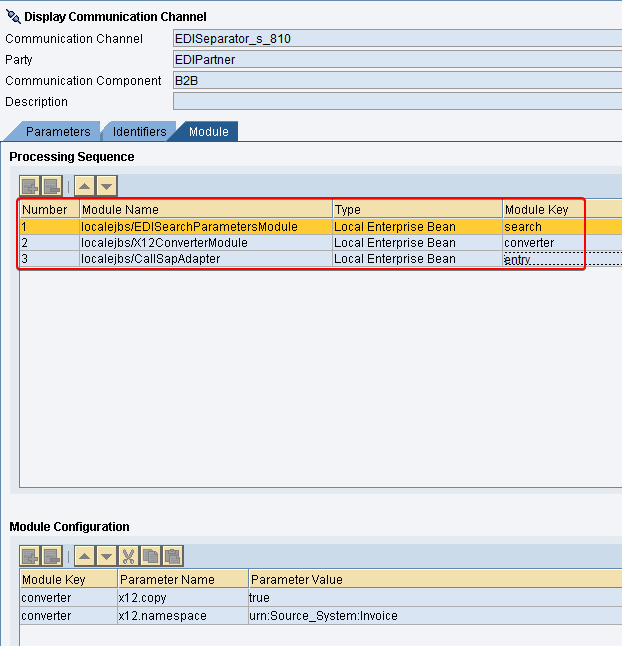Click the Communication Component field B2B

[397, 81]
